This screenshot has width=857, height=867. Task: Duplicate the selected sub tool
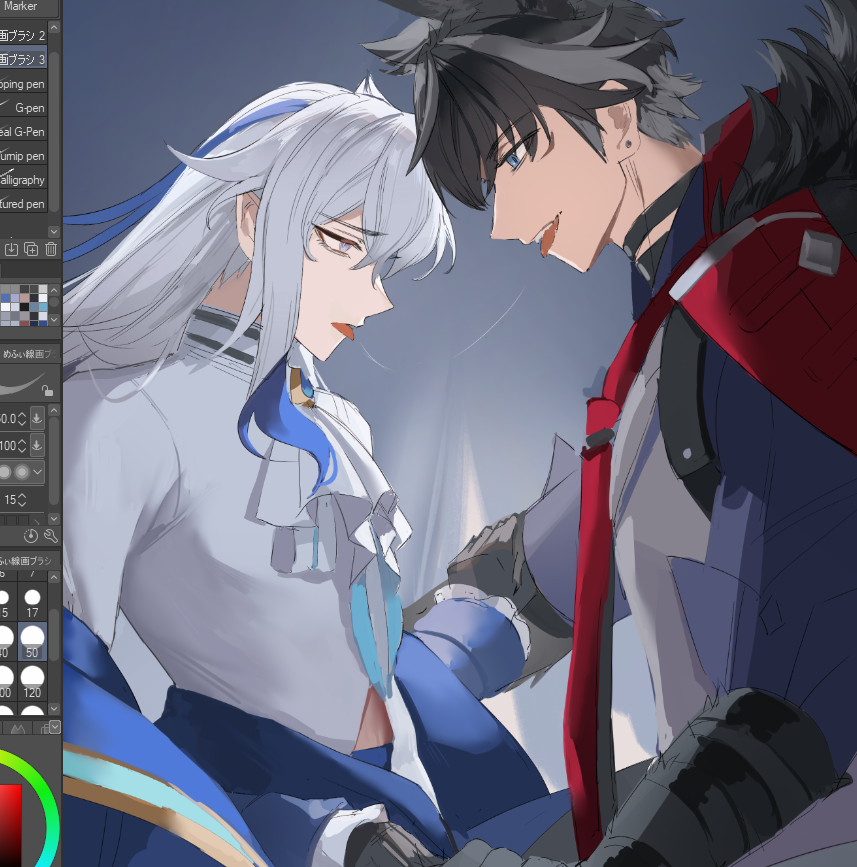(31, 249)
